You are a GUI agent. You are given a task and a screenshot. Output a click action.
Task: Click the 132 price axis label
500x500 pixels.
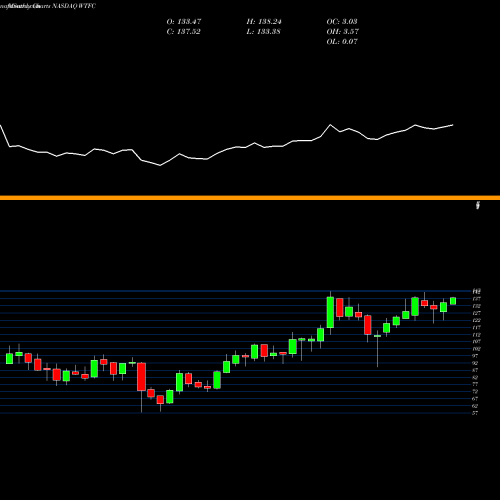coord(476,306)
